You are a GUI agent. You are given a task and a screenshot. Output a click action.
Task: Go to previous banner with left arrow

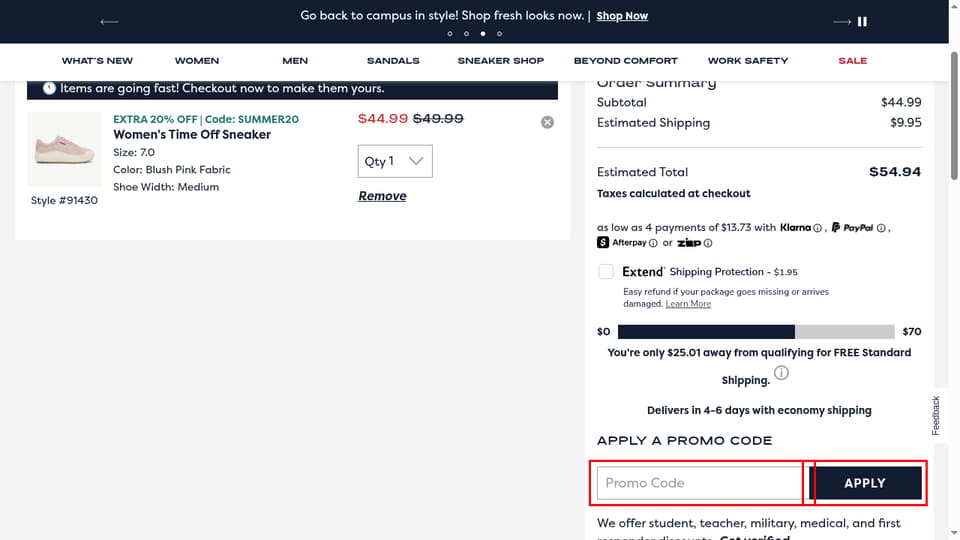pos(109,22)
